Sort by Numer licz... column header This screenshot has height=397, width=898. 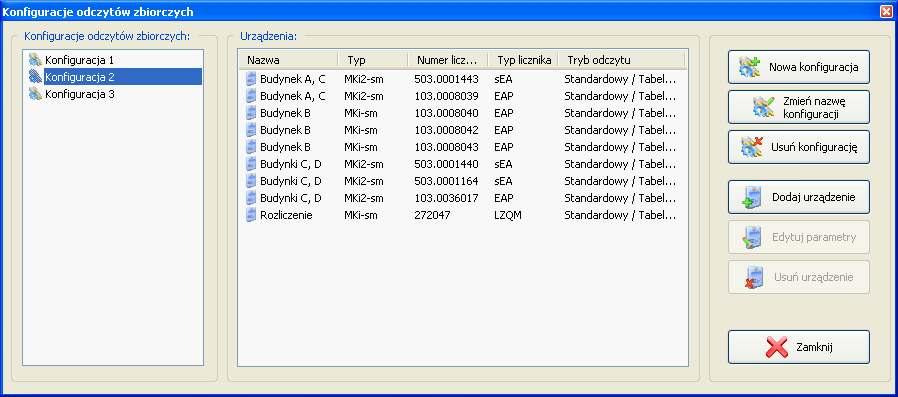click(447, 60)
